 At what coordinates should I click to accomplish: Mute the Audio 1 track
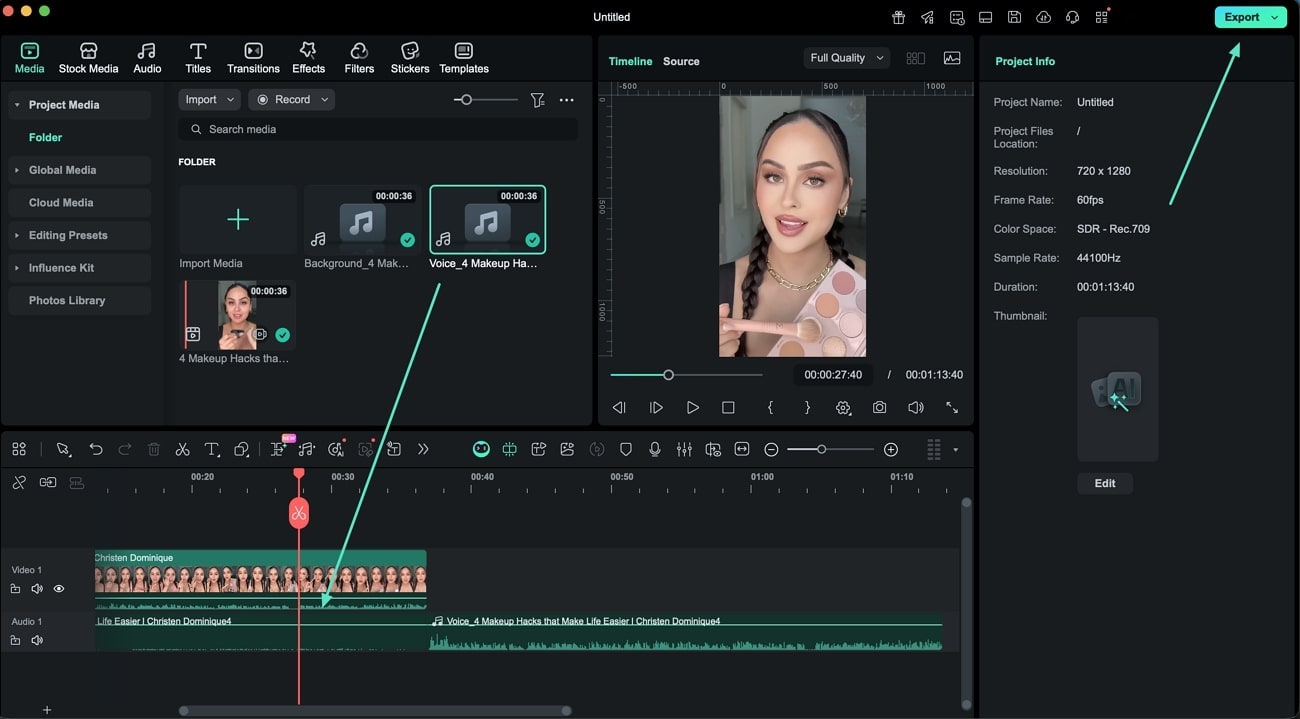37,640
